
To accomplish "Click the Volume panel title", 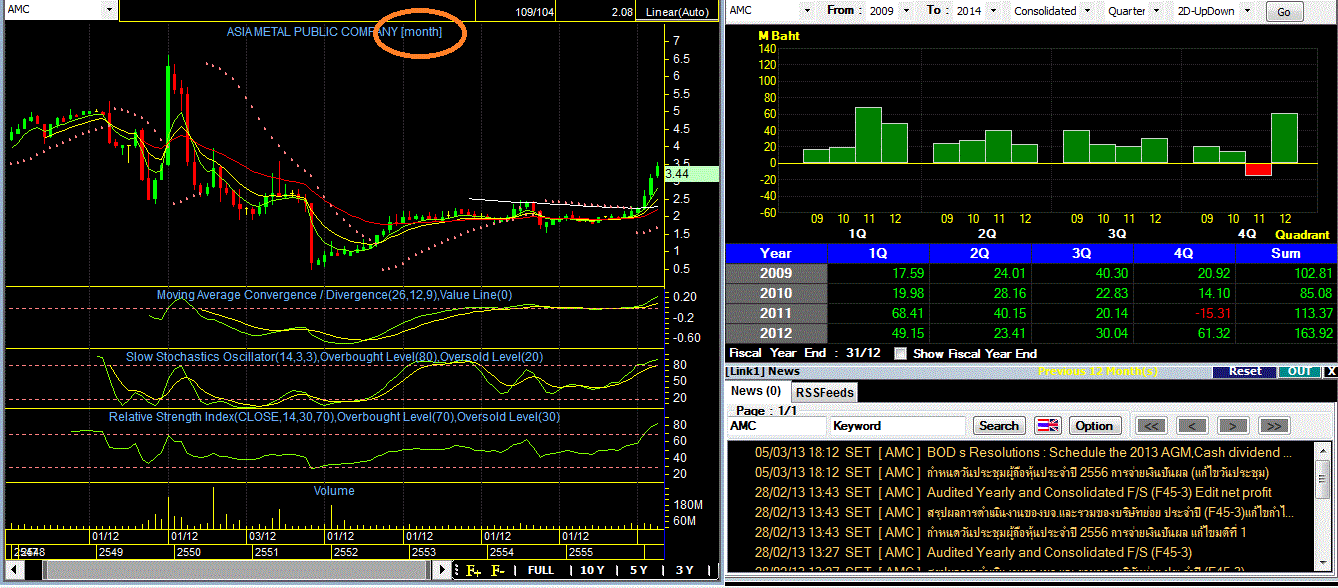I will click(334, 491).
